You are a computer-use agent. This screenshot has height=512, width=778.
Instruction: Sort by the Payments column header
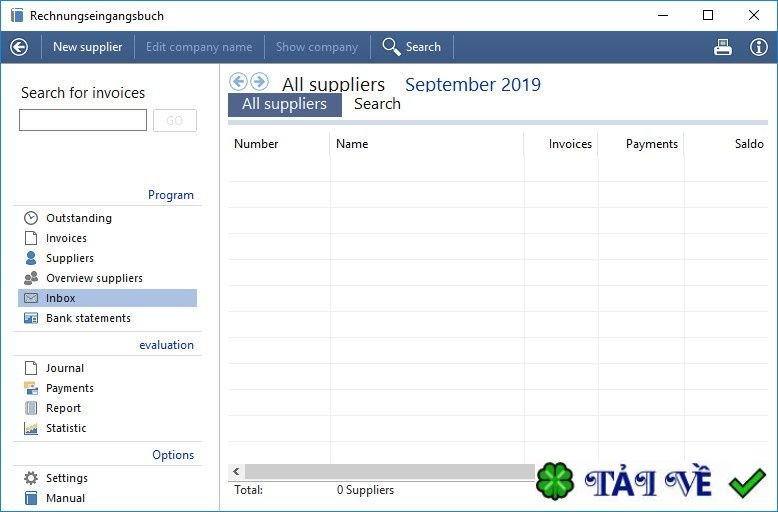tap(651, 144)
